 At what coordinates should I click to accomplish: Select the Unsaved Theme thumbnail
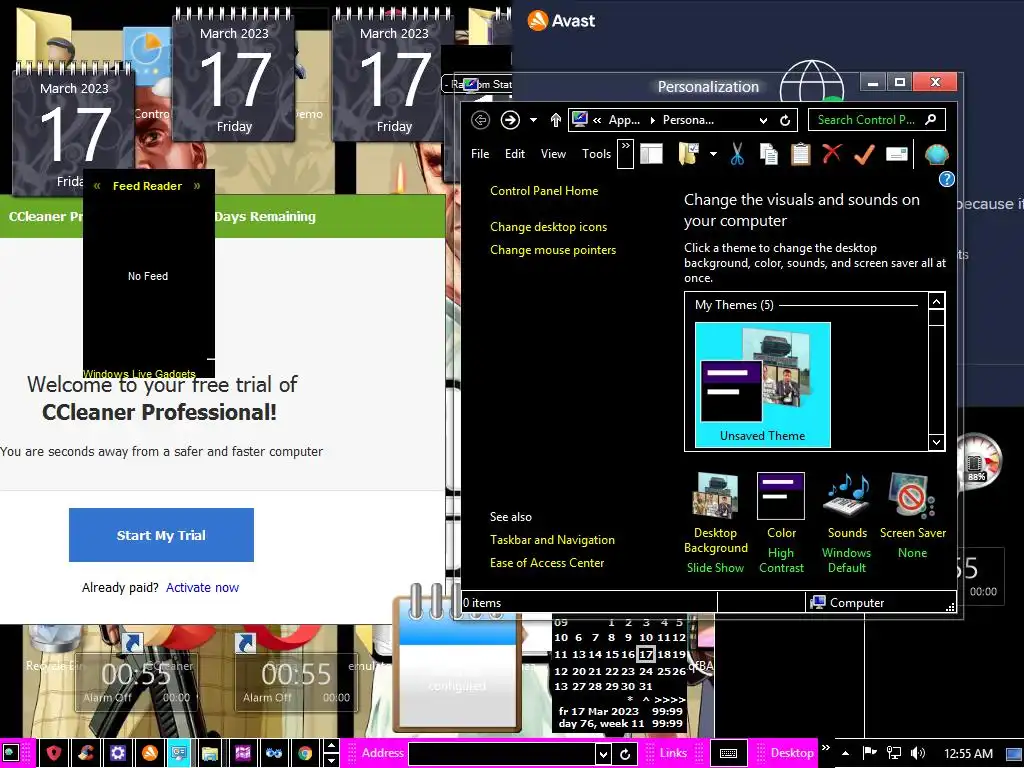click(x=763, y=385)
